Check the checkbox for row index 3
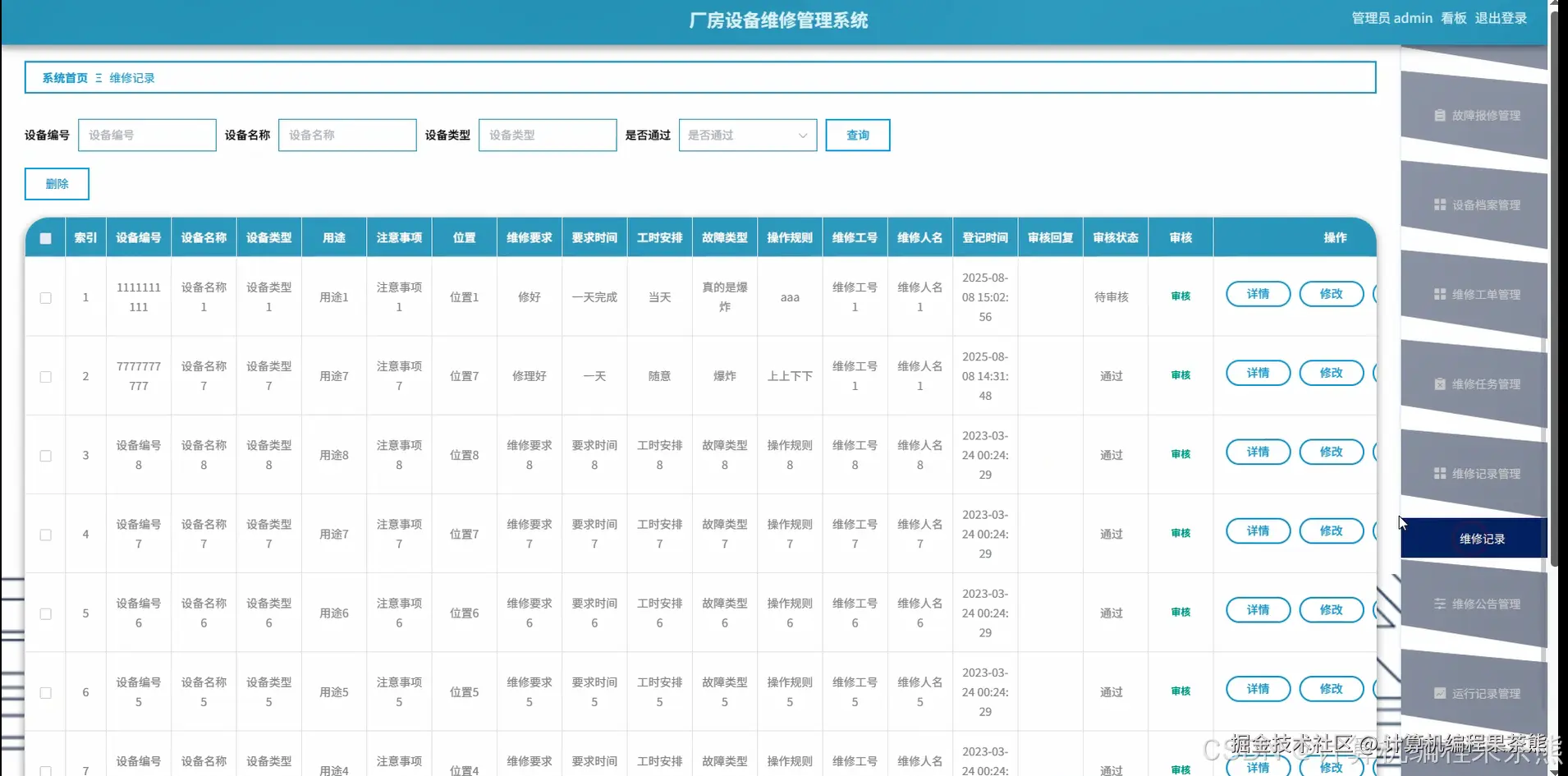 (46, 456)
